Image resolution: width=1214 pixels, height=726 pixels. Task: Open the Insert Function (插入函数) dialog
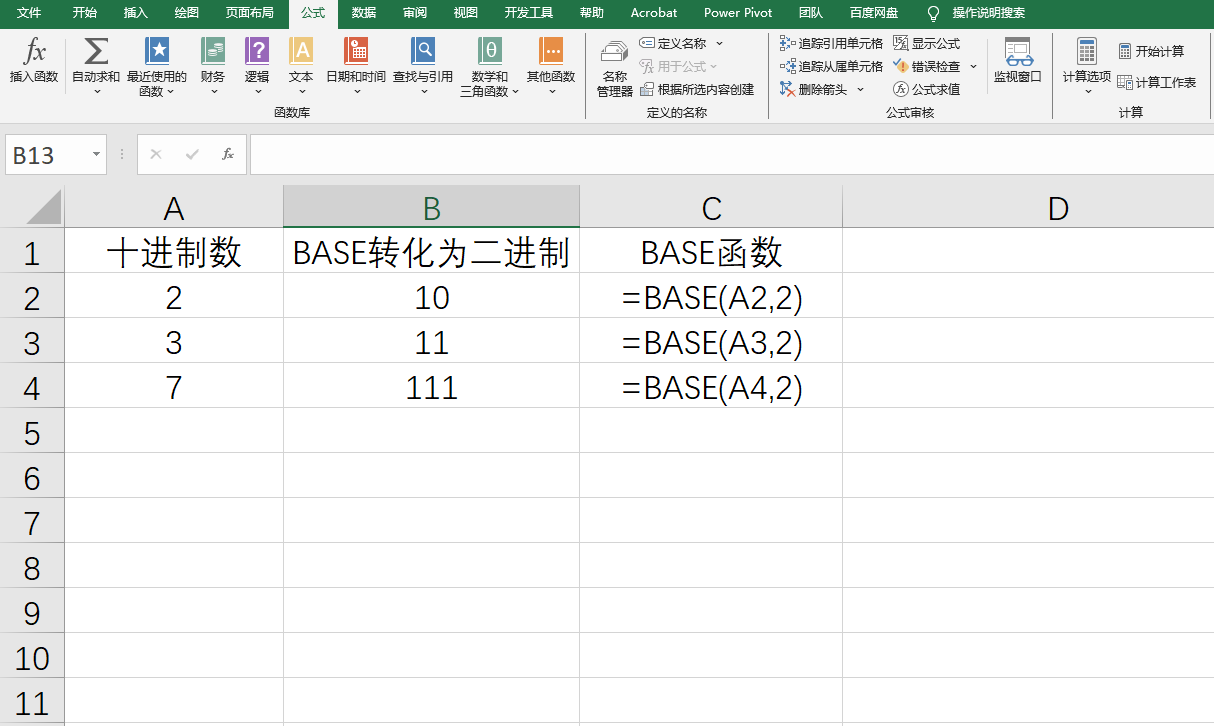tap(34, 60)
